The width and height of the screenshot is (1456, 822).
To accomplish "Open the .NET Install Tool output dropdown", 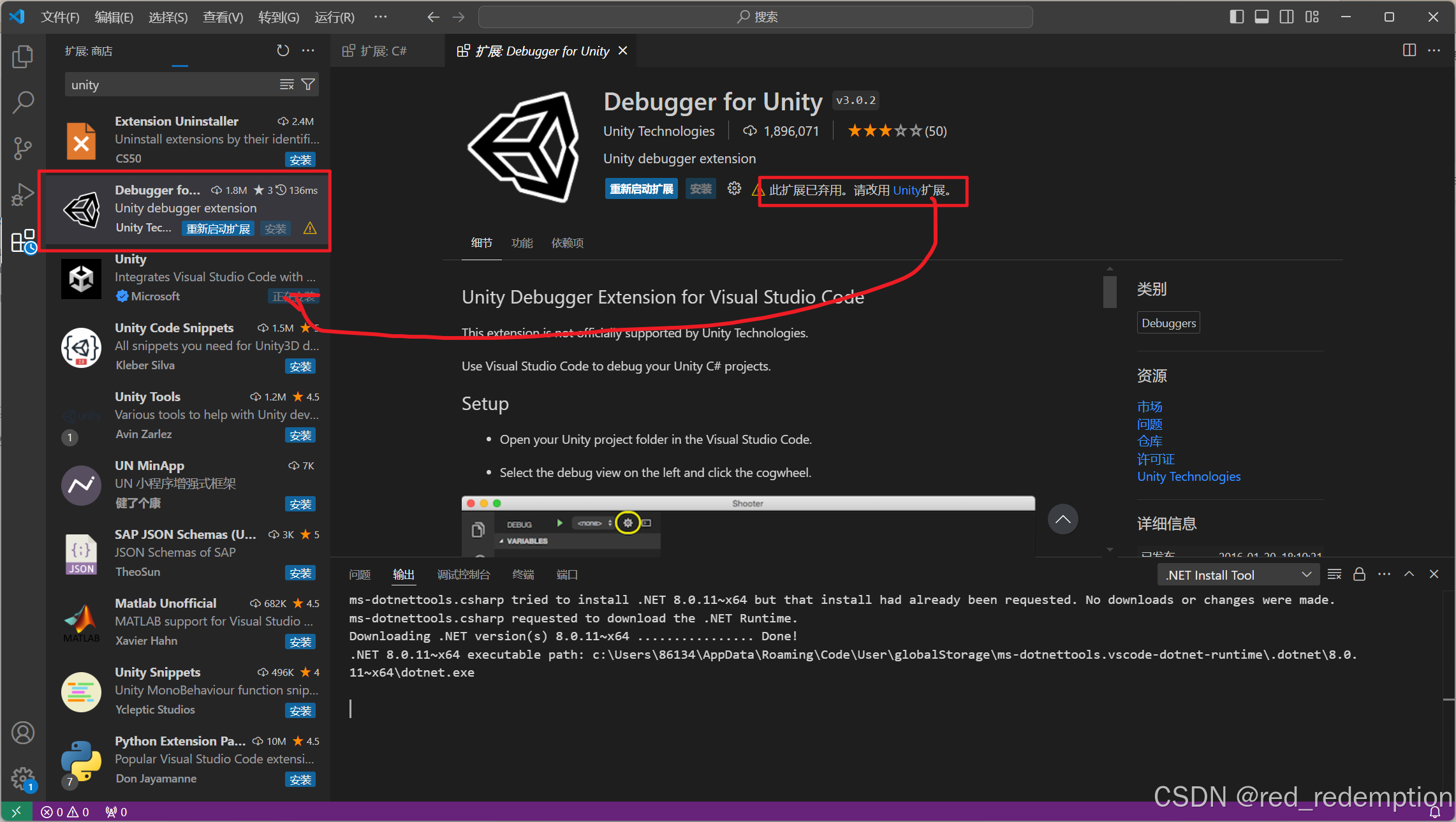I will coord(1238,575).
